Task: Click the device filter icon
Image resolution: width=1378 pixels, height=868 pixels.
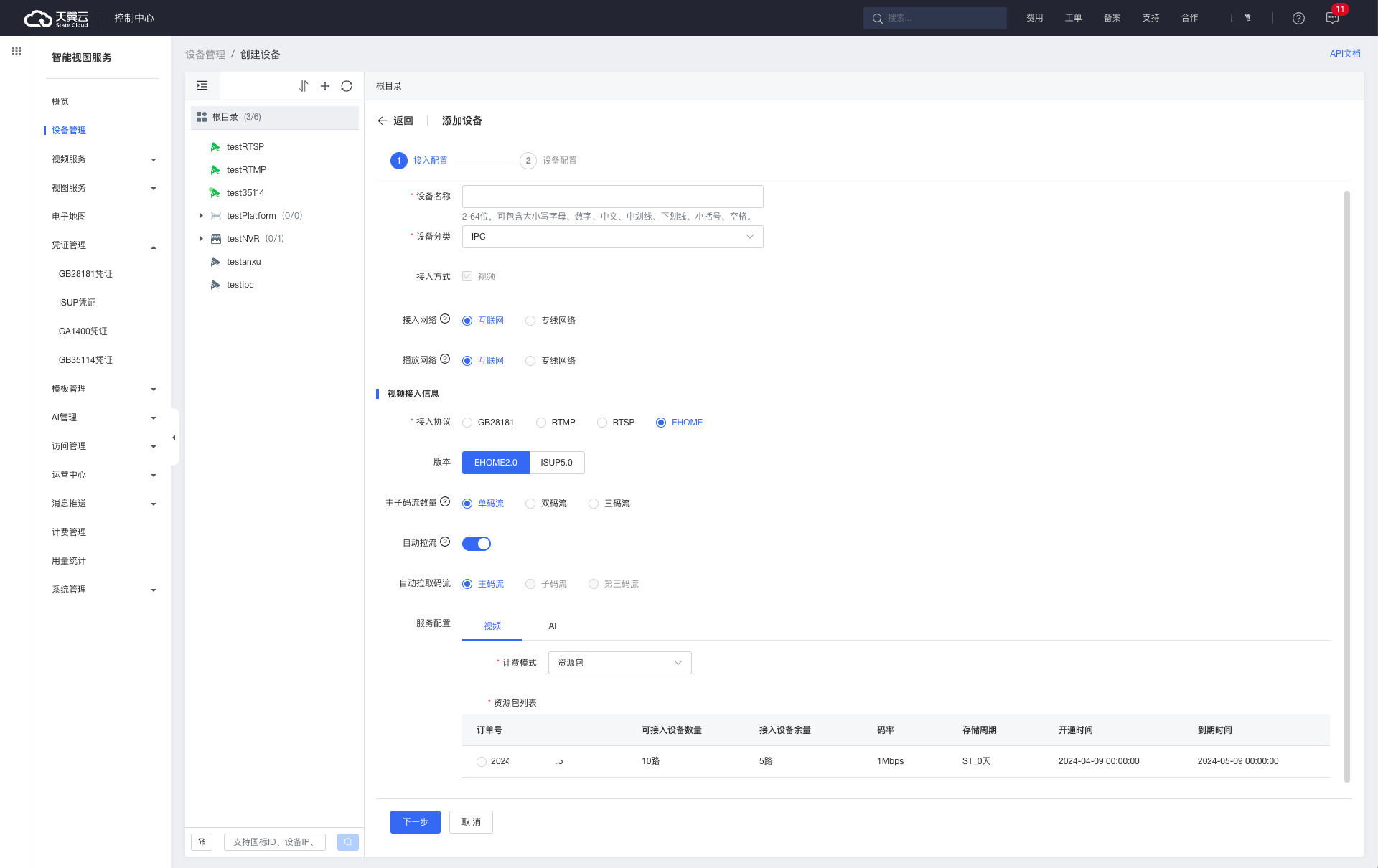Action: click(x=202, y=841)
